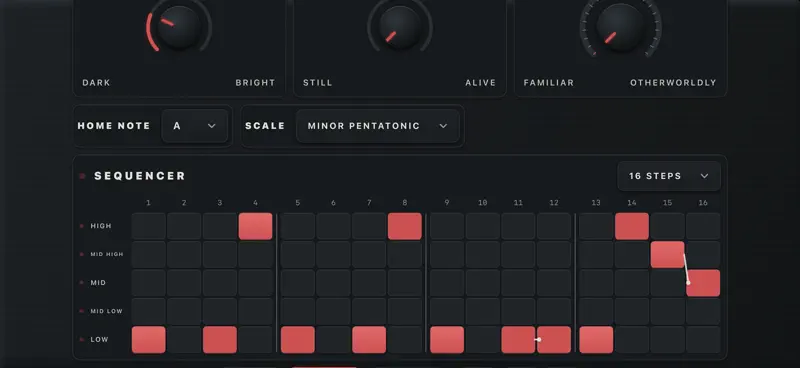Toggle off the Low row step 1
The width and height of the screenshot is (800, 368).
[x=148, y=340]
